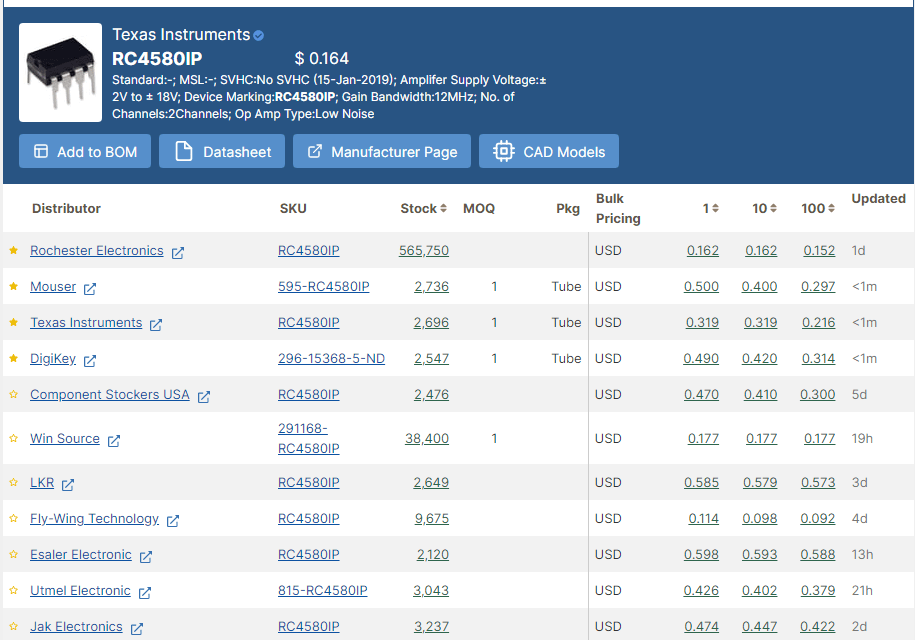Click the RC4580IP chip product thumbnail
The image size is (915, 640).
coord(60,72)
